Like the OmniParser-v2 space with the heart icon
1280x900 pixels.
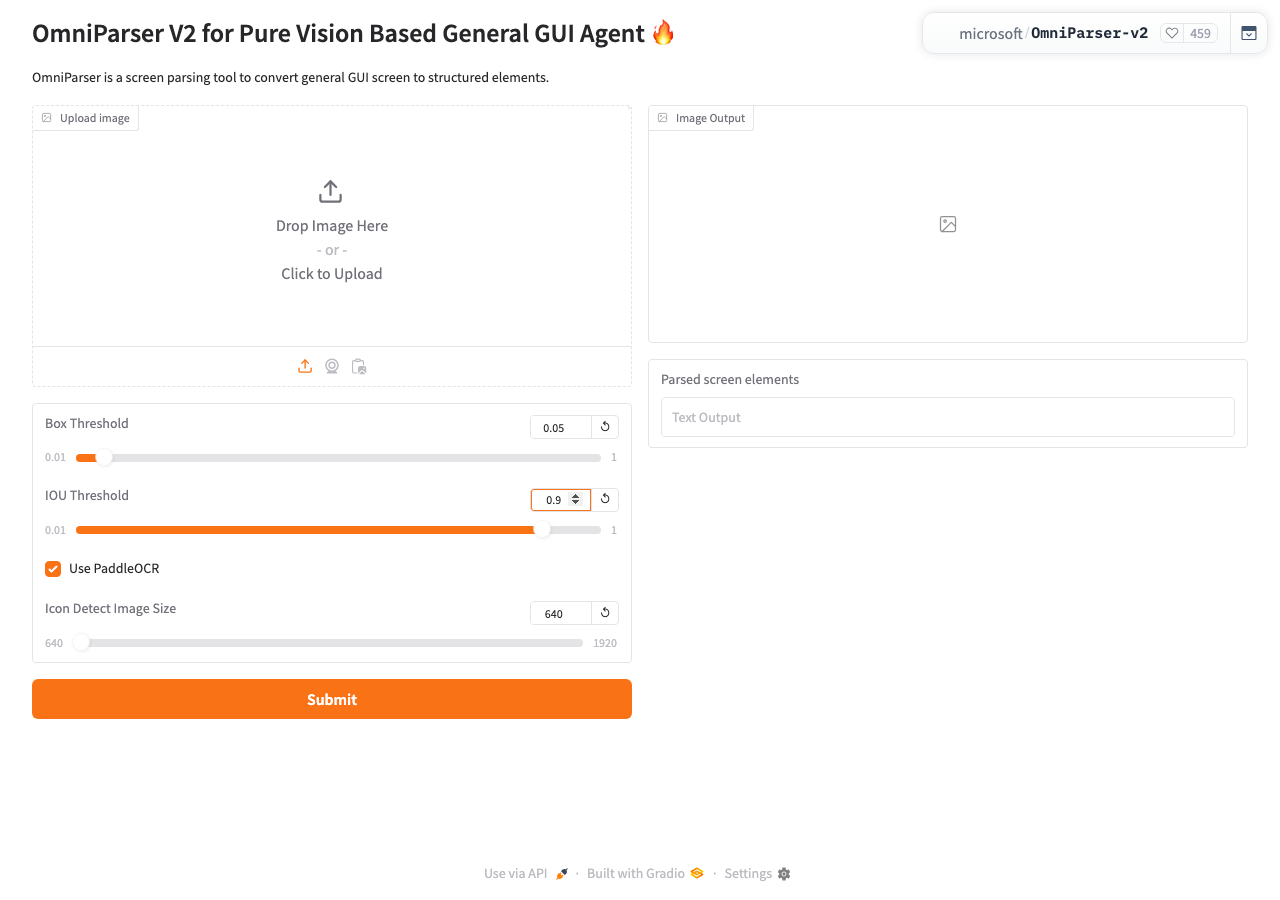pos(1172,33)
